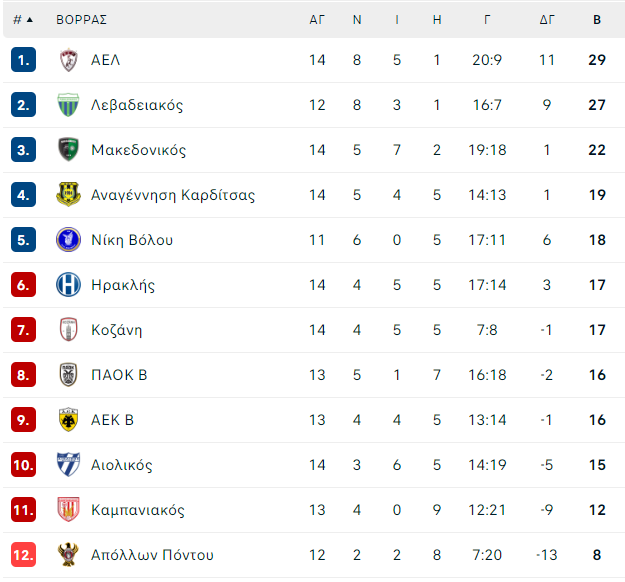The height and width of the screenshot is (582, 625).
Task: Click the Ηρακλής blue H emblem
Action: tap(68, 285)
